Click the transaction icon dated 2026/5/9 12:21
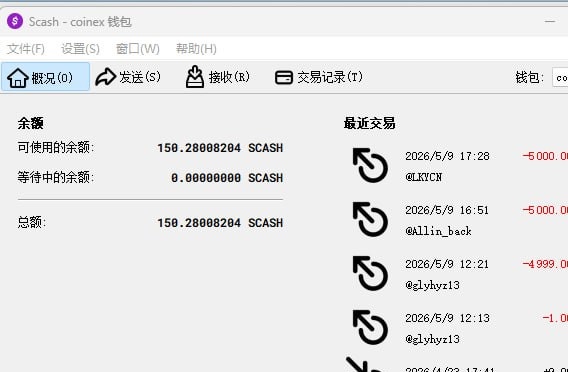 point(370,273)
